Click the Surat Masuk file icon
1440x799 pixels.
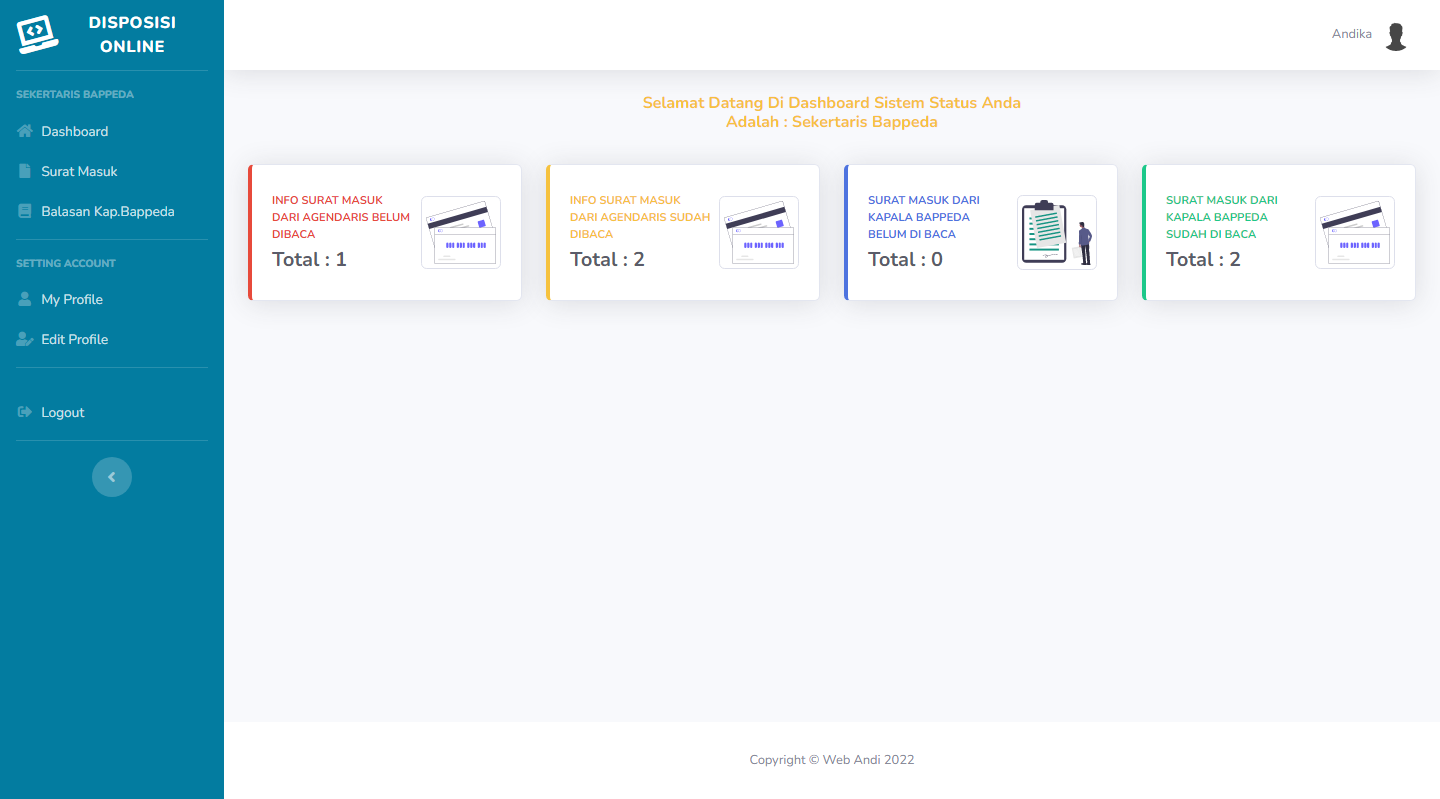(25, 171)
